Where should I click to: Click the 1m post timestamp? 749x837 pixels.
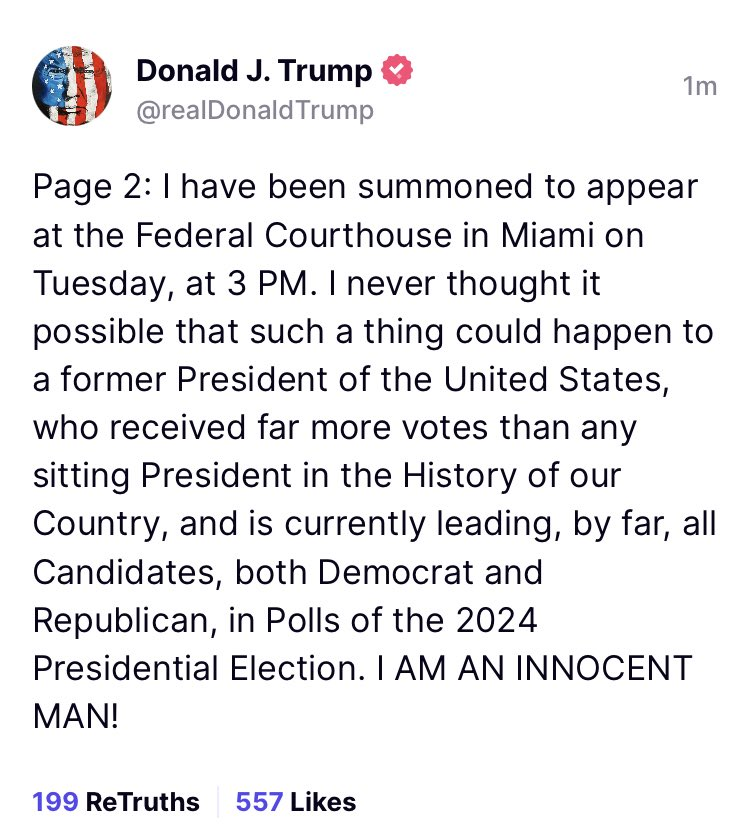click(700, 87)
